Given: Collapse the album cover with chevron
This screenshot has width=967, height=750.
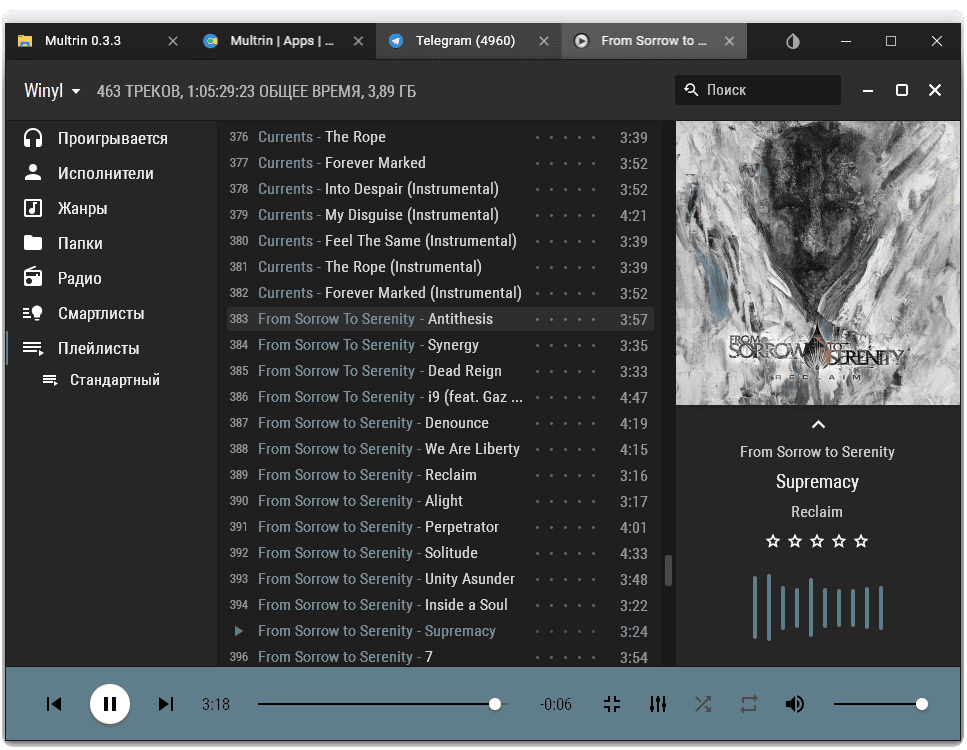Looking at the screenshot, I should pos(818,424).
